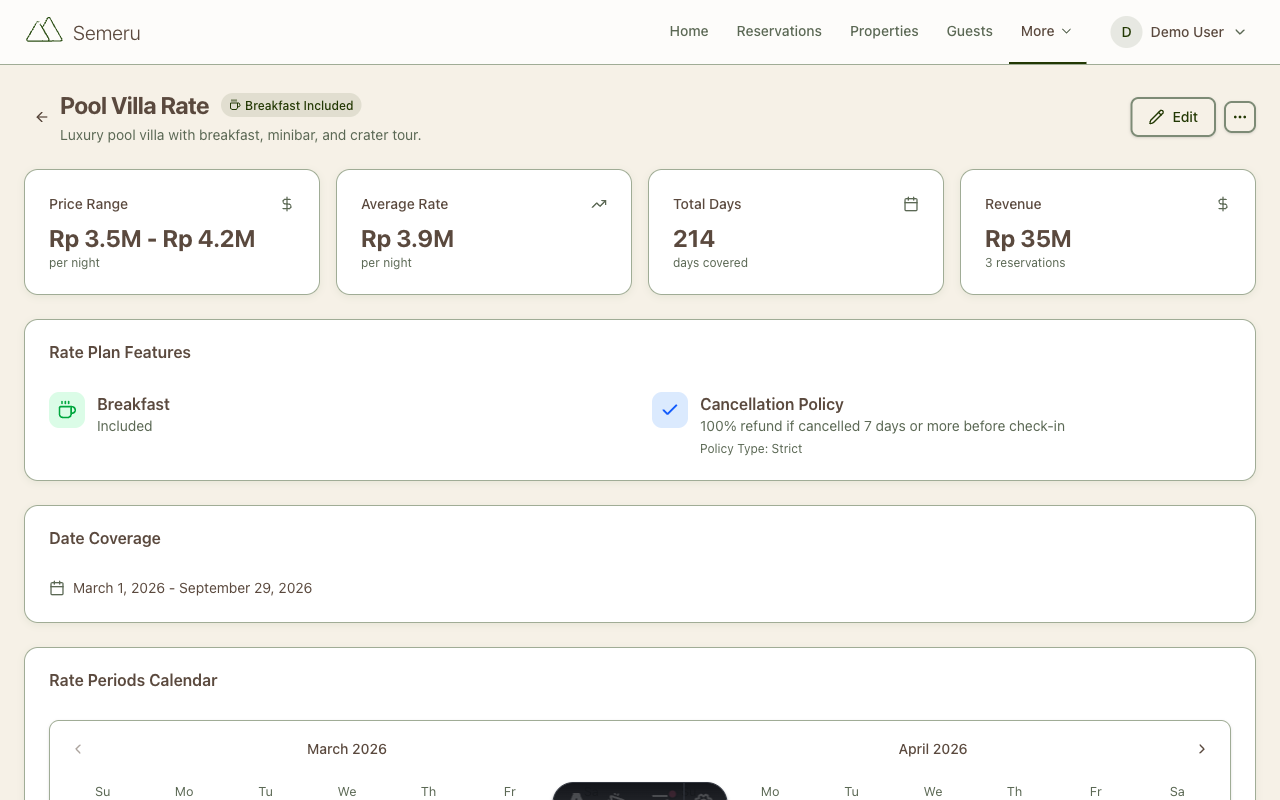Click the 'Rate Plan Features' heading
The width and height of the screenshot is (1280, 800).
coord(120,352)
